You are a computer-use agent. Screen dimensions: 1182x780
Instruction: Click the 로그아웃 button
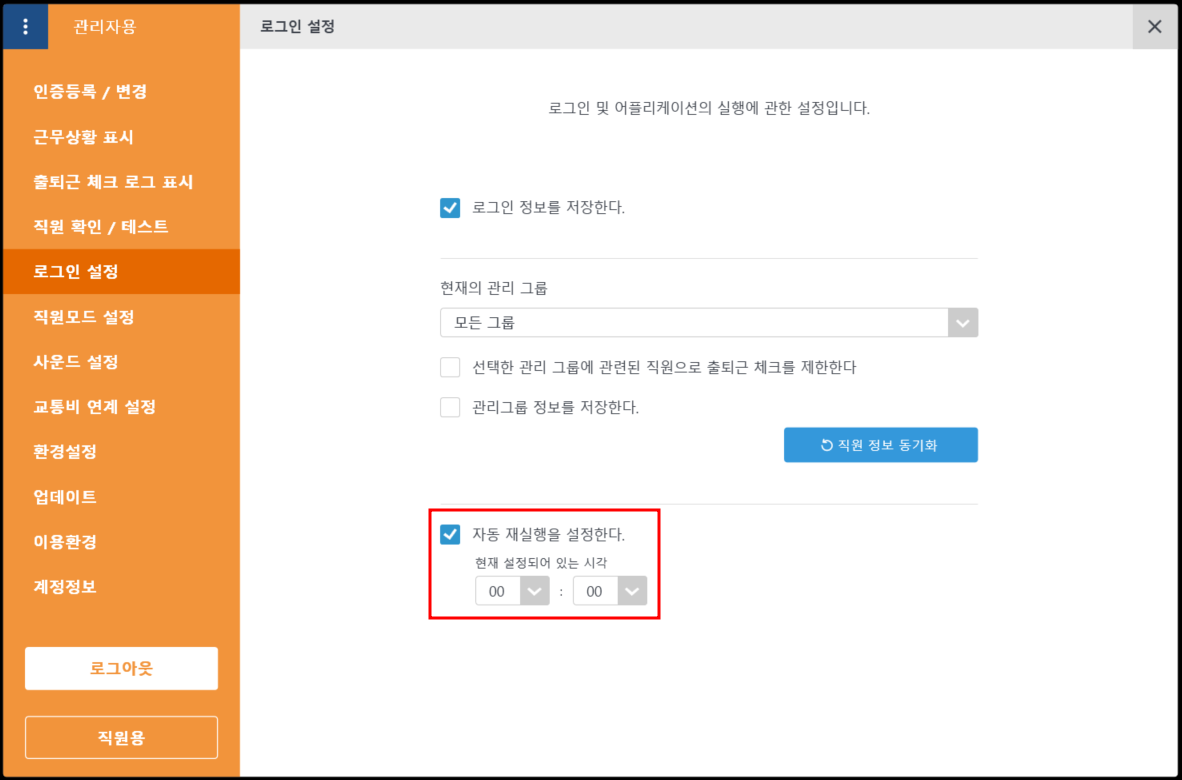(x=121, y=668)
